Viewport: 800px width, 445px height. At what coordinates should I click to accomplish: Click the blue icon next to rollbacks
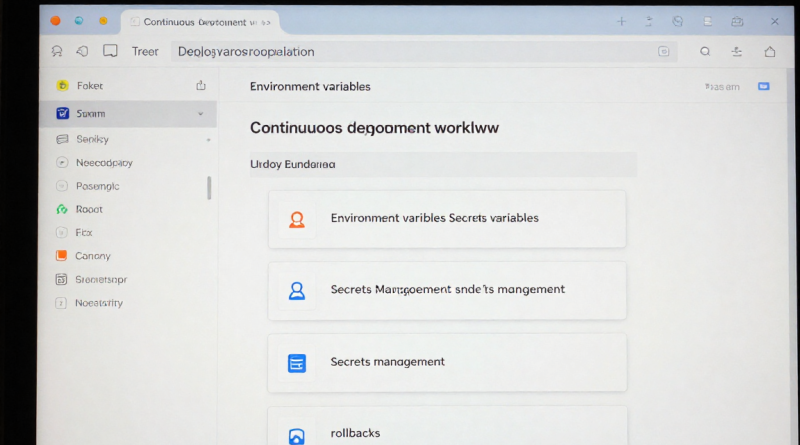296,435
